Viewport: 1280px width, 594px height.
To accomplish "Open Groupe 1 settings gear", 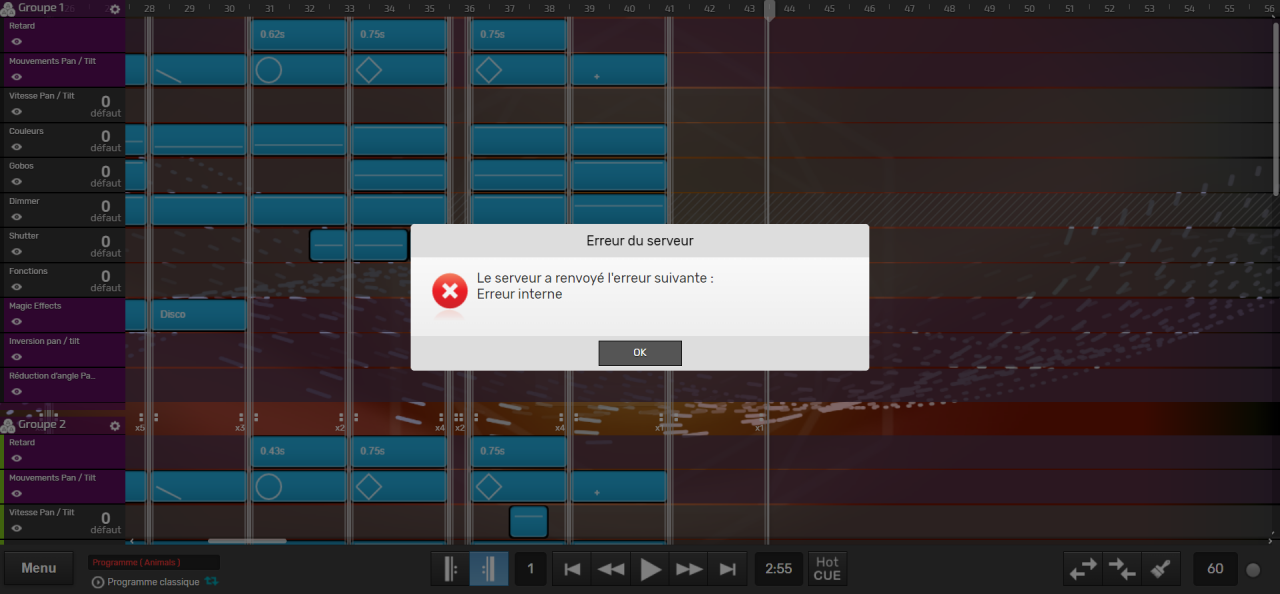I will [x=115, y=9].
